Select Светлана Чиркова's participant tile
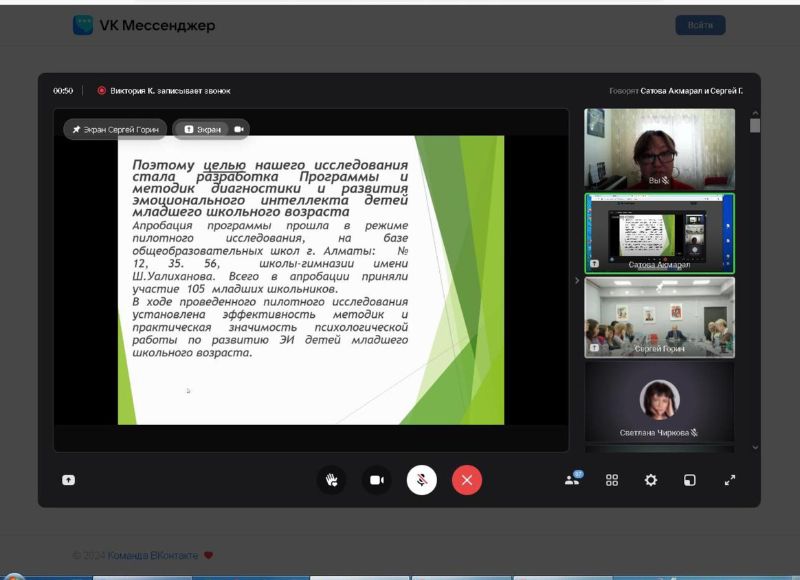 click(x=659, y=405)
